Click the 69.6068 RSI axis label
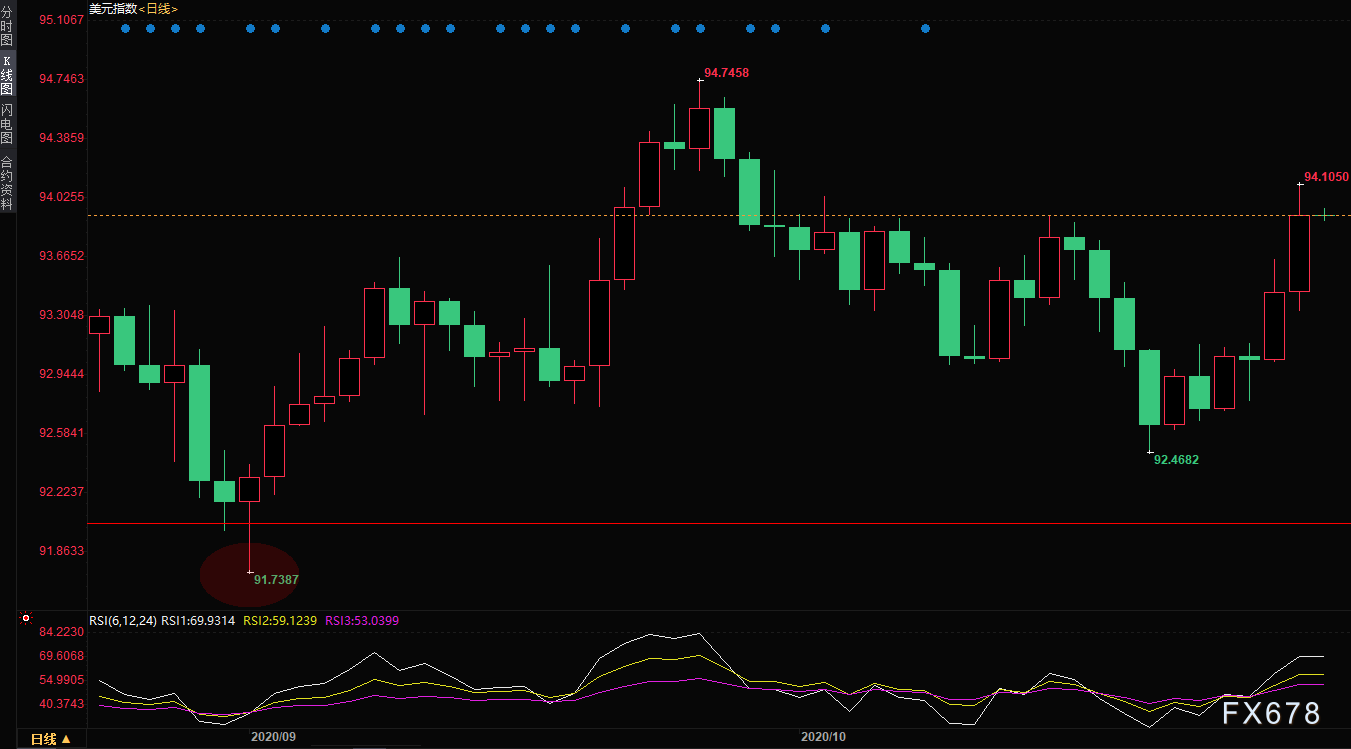 [x=61, y=656]
